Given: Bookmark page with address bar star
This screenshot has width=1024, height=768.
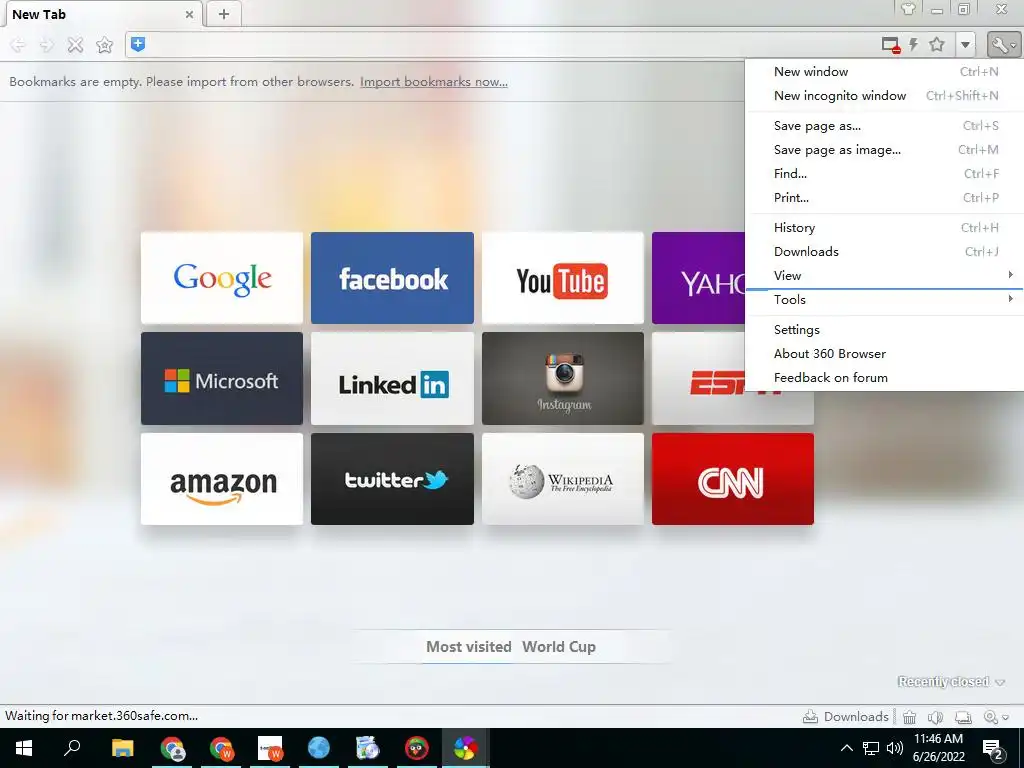Looking at the screenshot, I should tap(937, 44).
